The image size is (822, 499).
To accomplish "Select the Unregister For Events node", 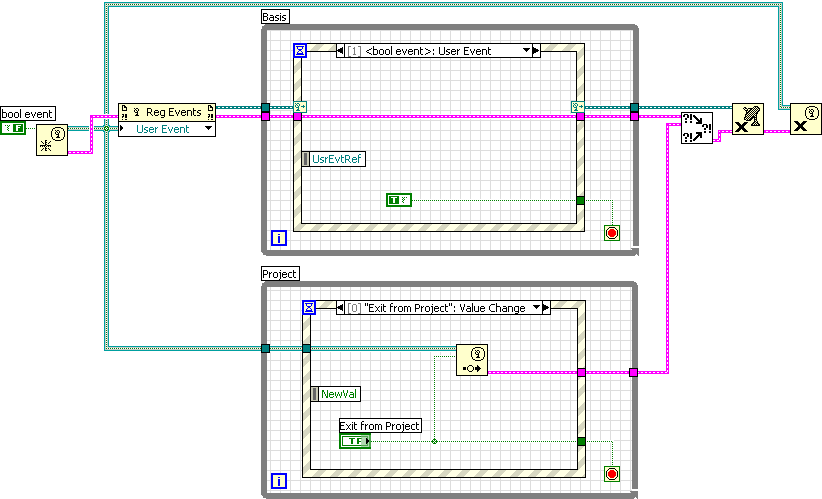I will pos(748,119).
